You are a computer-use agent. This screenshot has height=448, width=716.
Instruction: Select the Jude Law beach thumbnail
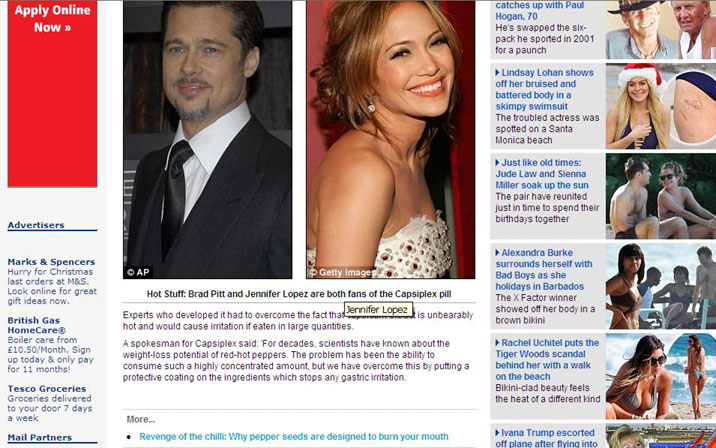[660, 196]
